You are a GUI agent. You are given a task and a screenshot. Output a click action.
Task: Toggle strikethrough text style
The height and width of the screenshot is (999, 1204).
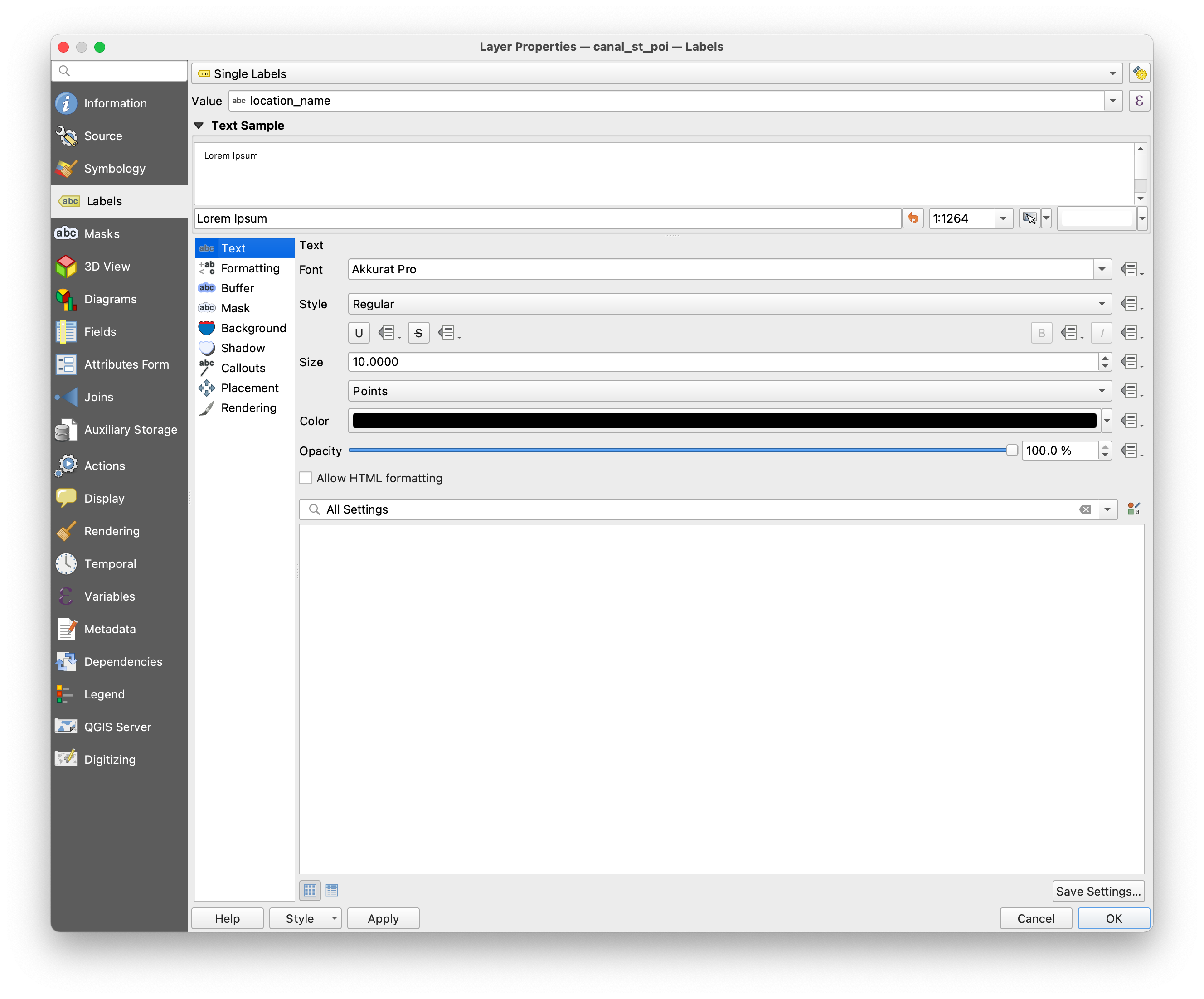418,333
